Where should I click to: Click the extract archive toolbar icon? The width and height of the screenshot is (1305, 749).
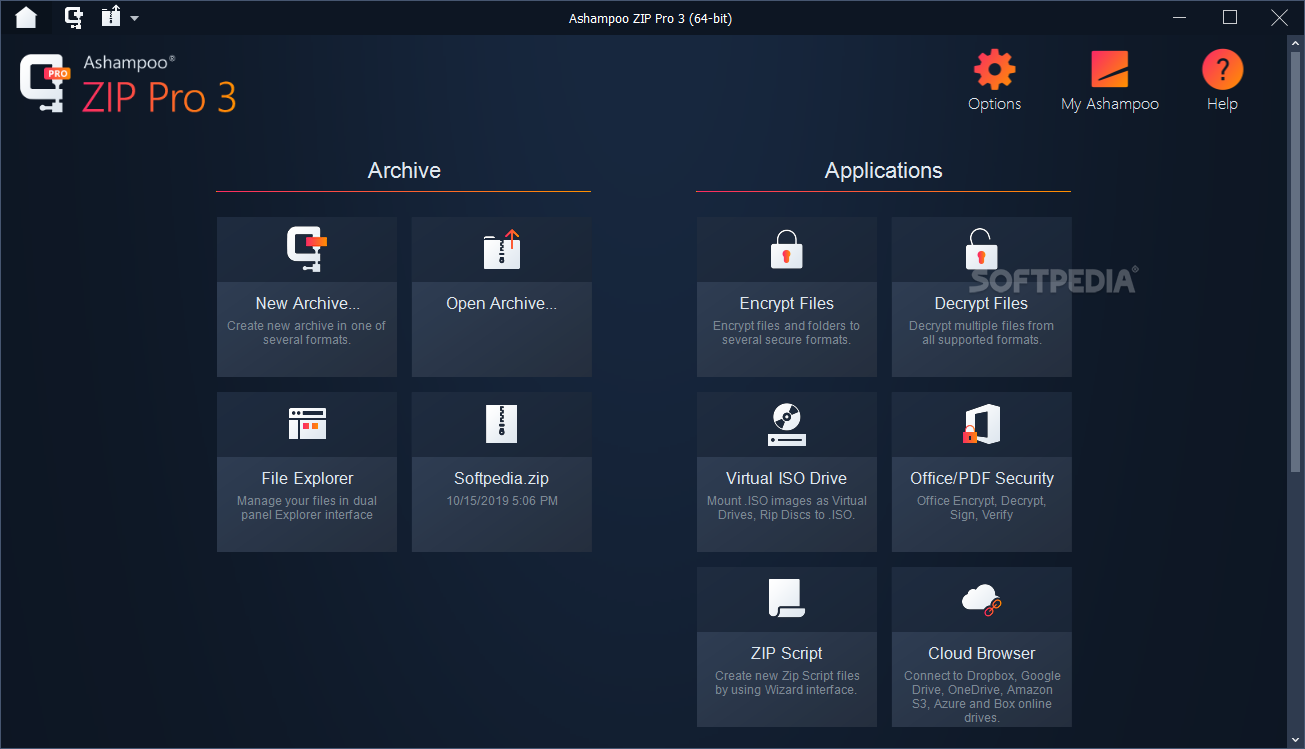pos(111,17)
